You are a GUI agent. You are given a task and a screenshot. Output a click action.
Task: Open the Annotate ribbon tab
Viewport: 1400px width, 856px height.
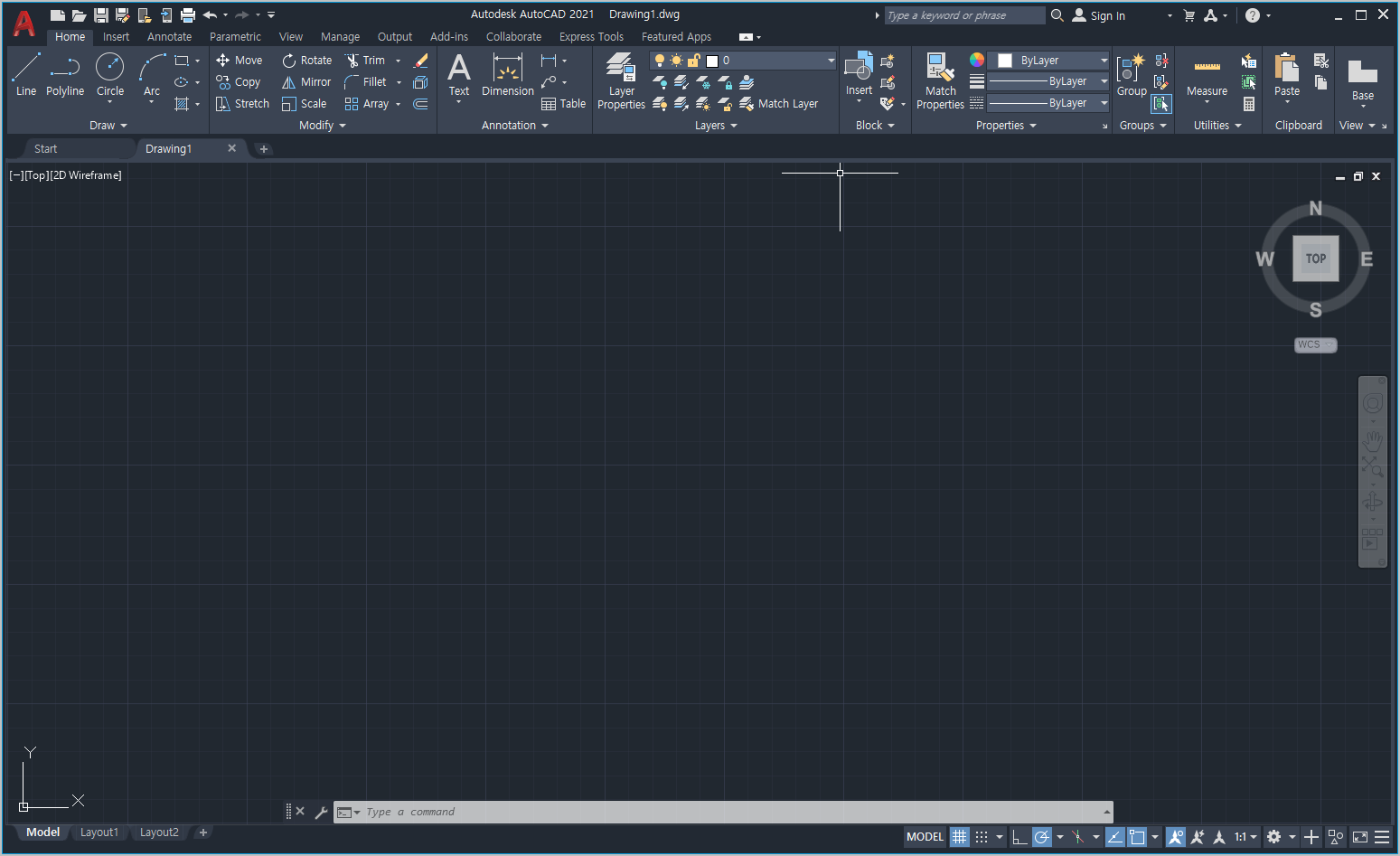coord(169,37)
